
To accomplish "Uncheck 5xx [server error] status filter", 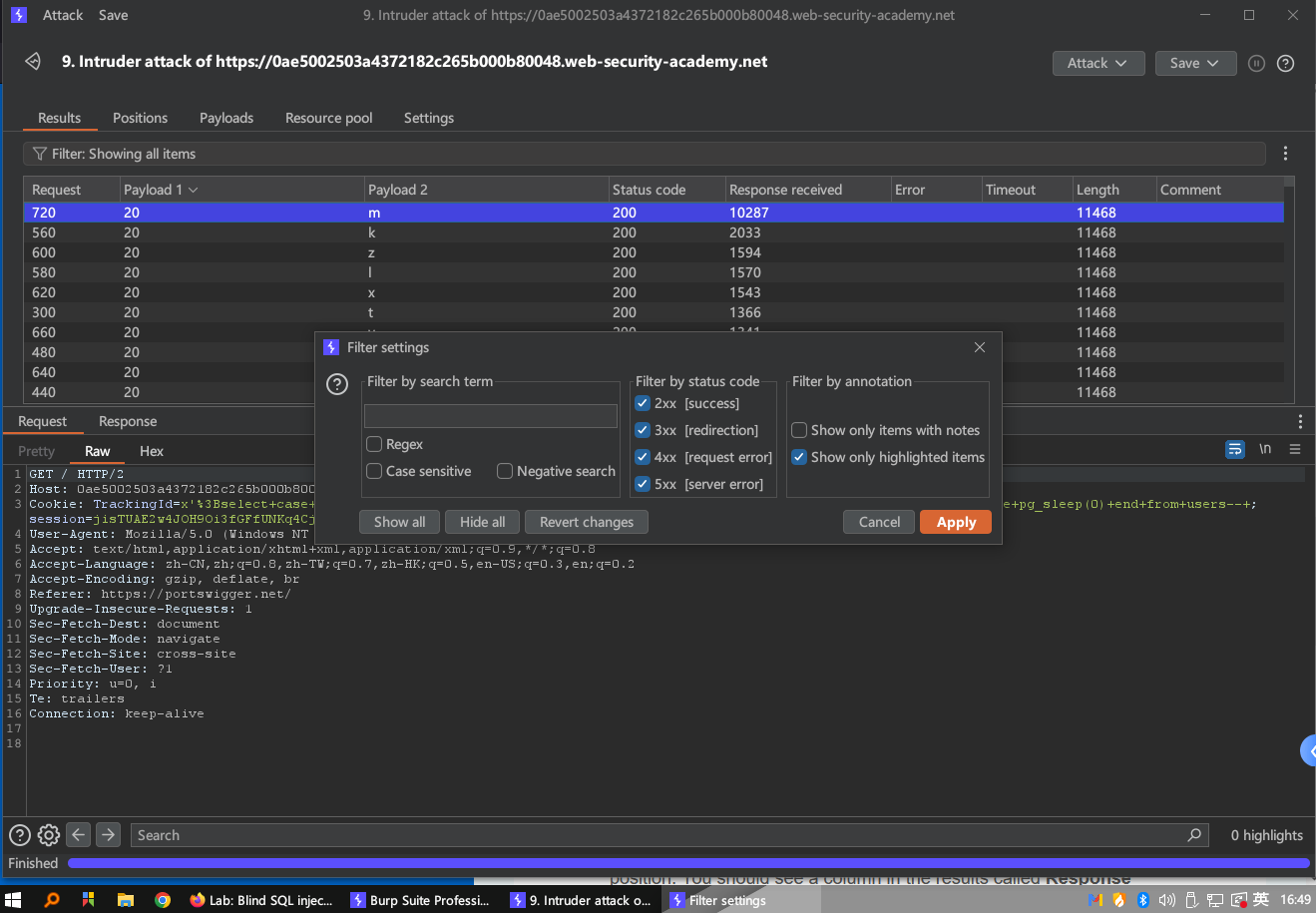I will click(x=643, y=484).
